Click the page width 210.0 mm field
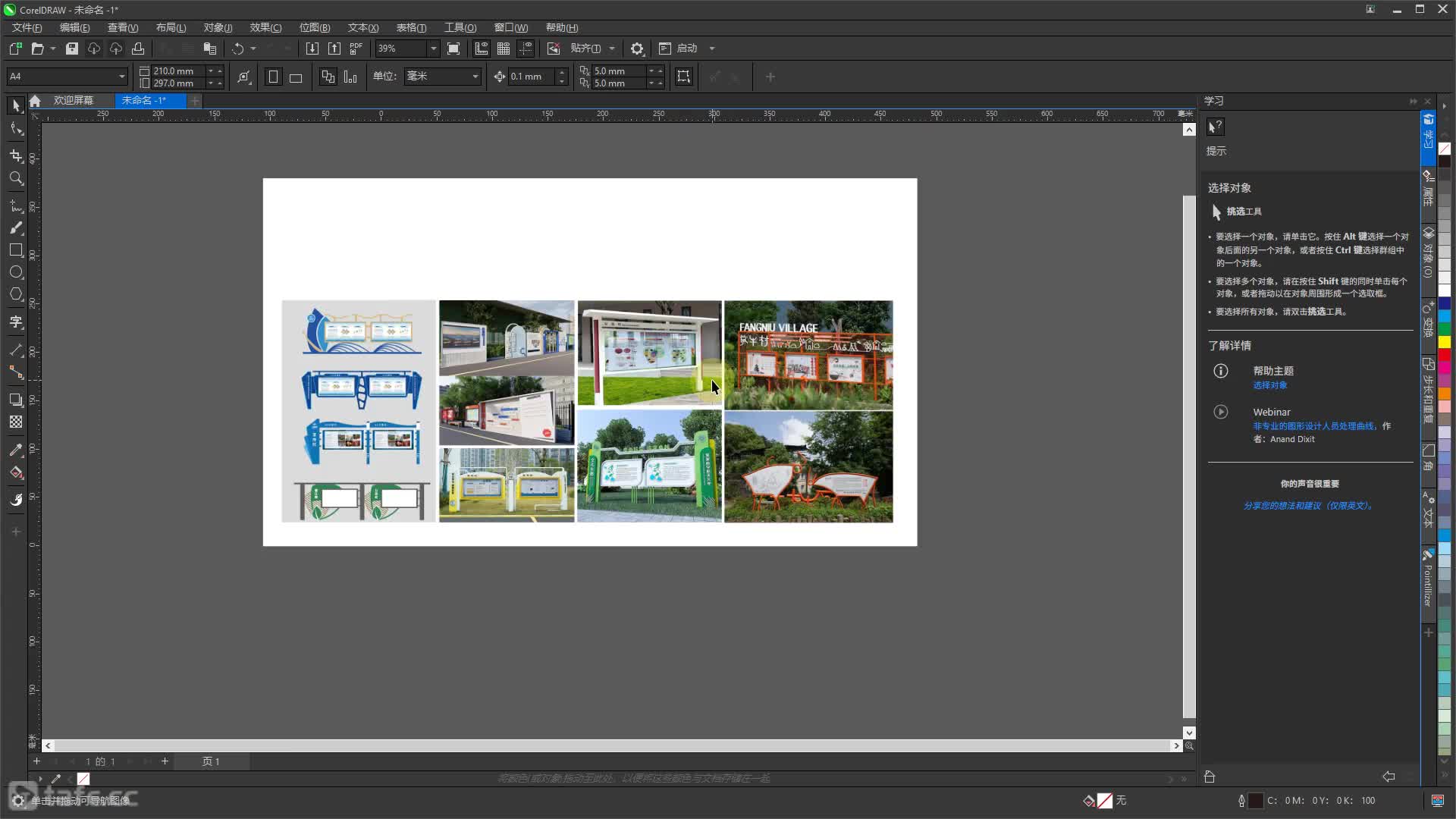The image size is (1456, 819). (179, 71)
